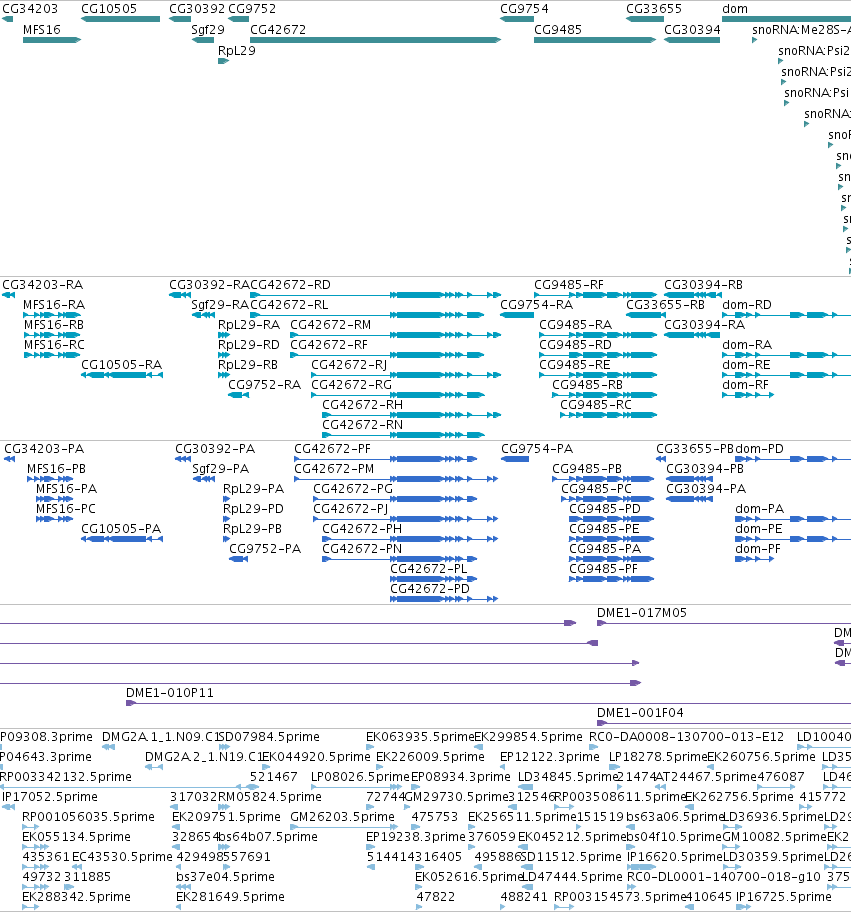This screenshot has width=851, height=912.
Task: Click the dom-PE protein label
Action: [x=759, y=529]
